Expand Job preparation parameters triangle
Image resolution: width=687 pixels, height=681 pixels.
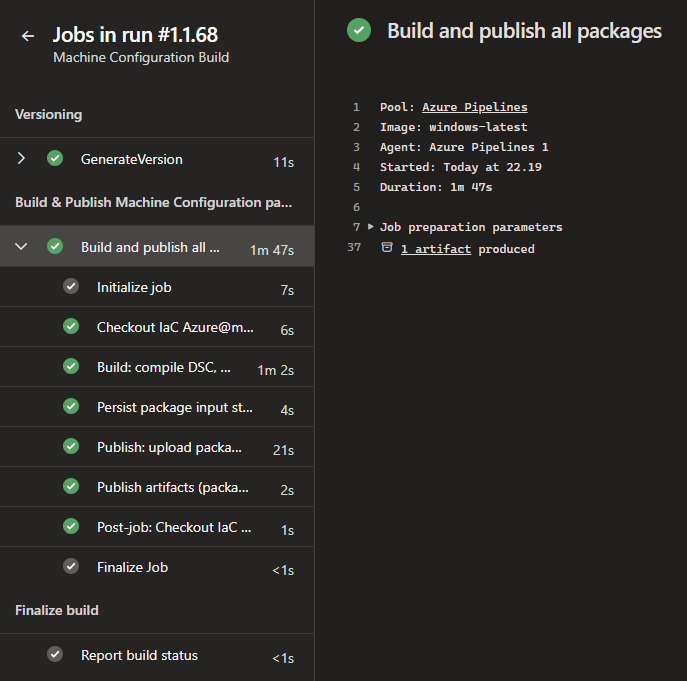(x=371, y=227)
